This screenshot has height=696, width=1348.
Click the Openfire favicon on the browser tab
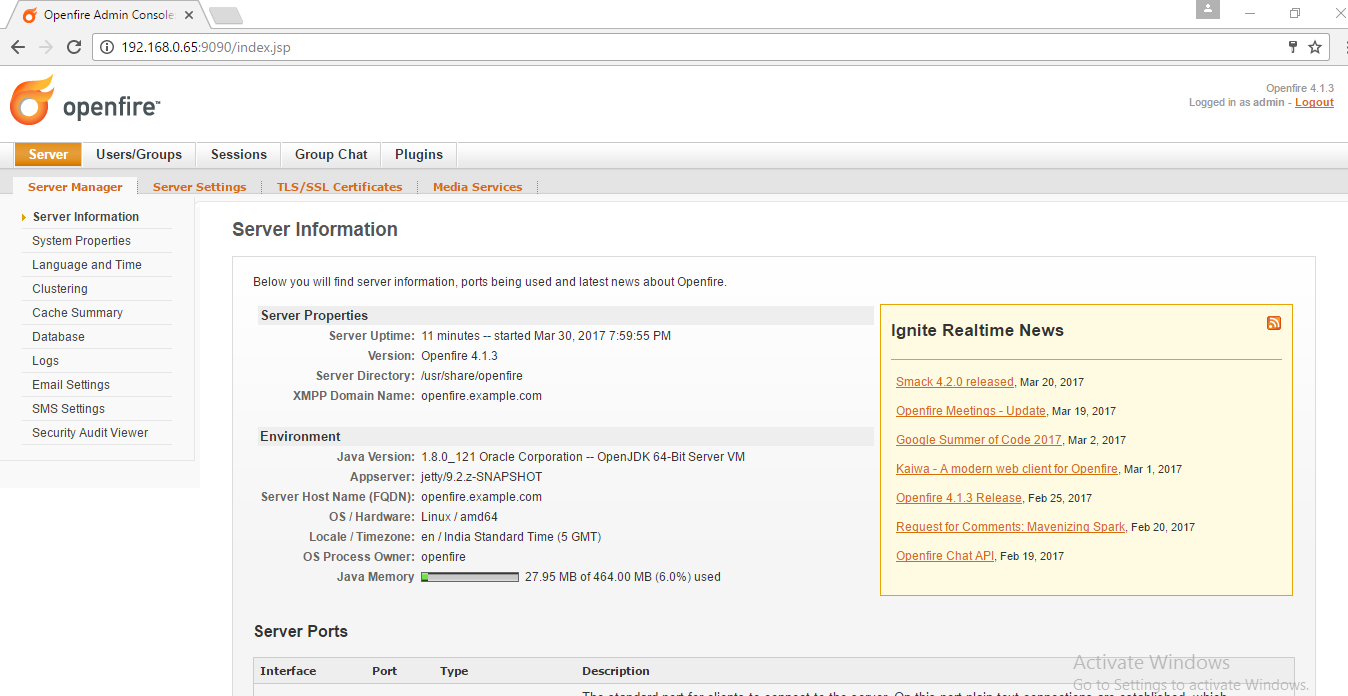coord(30,15)
